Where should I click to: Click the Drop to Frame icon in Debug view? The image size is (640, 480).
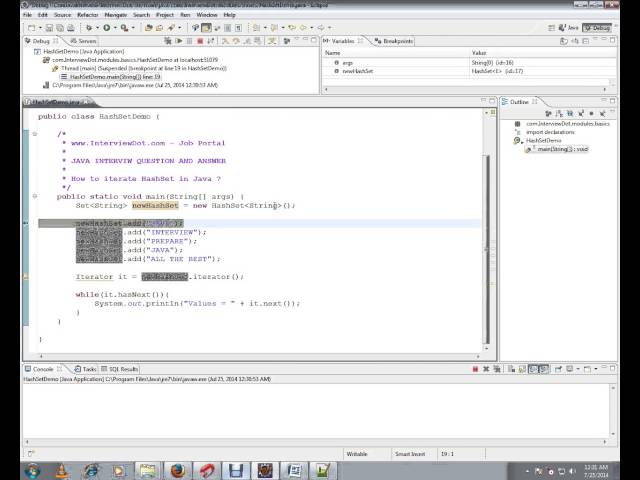258,41
